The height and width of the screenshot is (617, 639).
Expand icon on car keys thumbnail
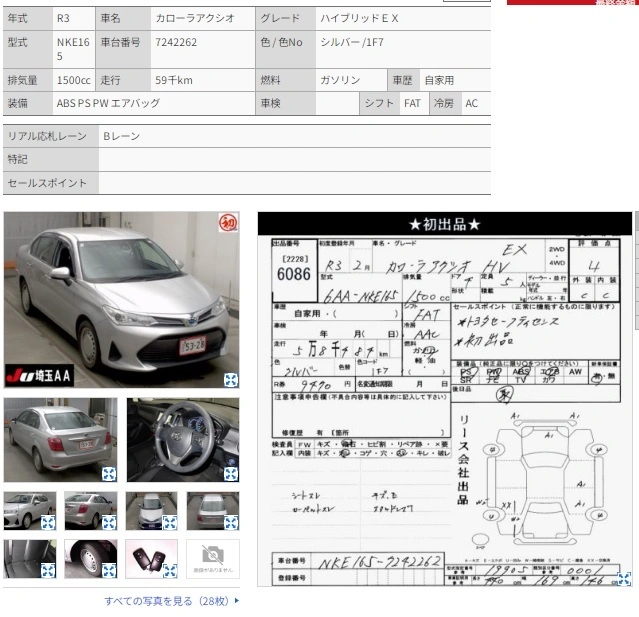point(170,571)
